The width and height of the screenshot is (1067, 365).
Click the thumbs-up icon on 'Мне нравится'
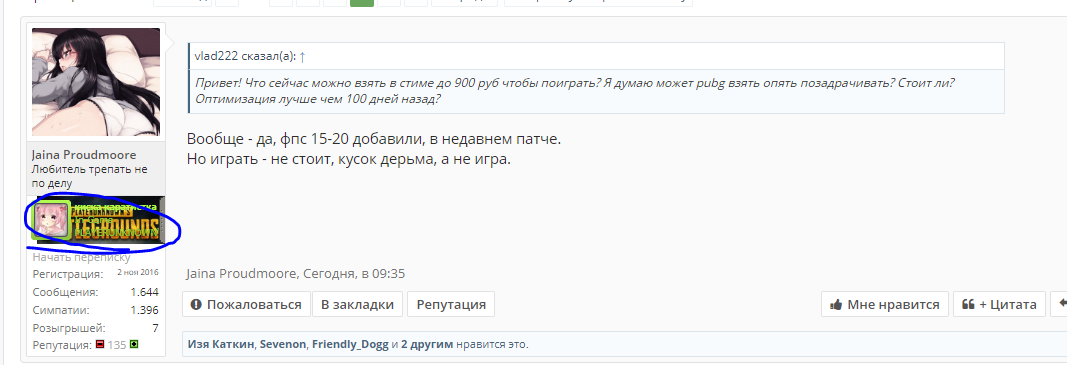(836, 304)
